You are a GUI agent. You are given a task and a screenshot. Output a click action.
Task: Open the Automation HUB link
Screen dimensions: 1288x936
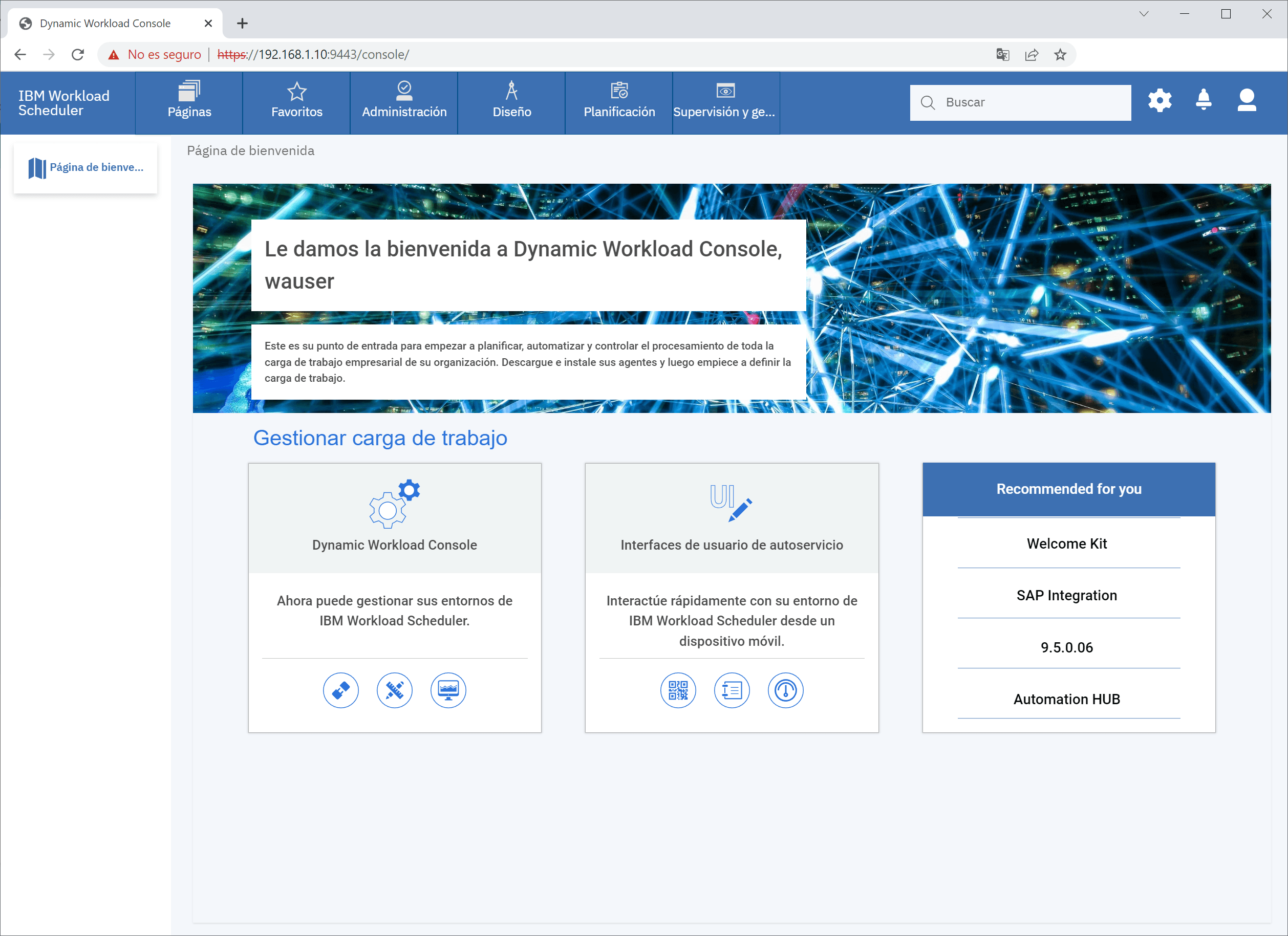1067,699
